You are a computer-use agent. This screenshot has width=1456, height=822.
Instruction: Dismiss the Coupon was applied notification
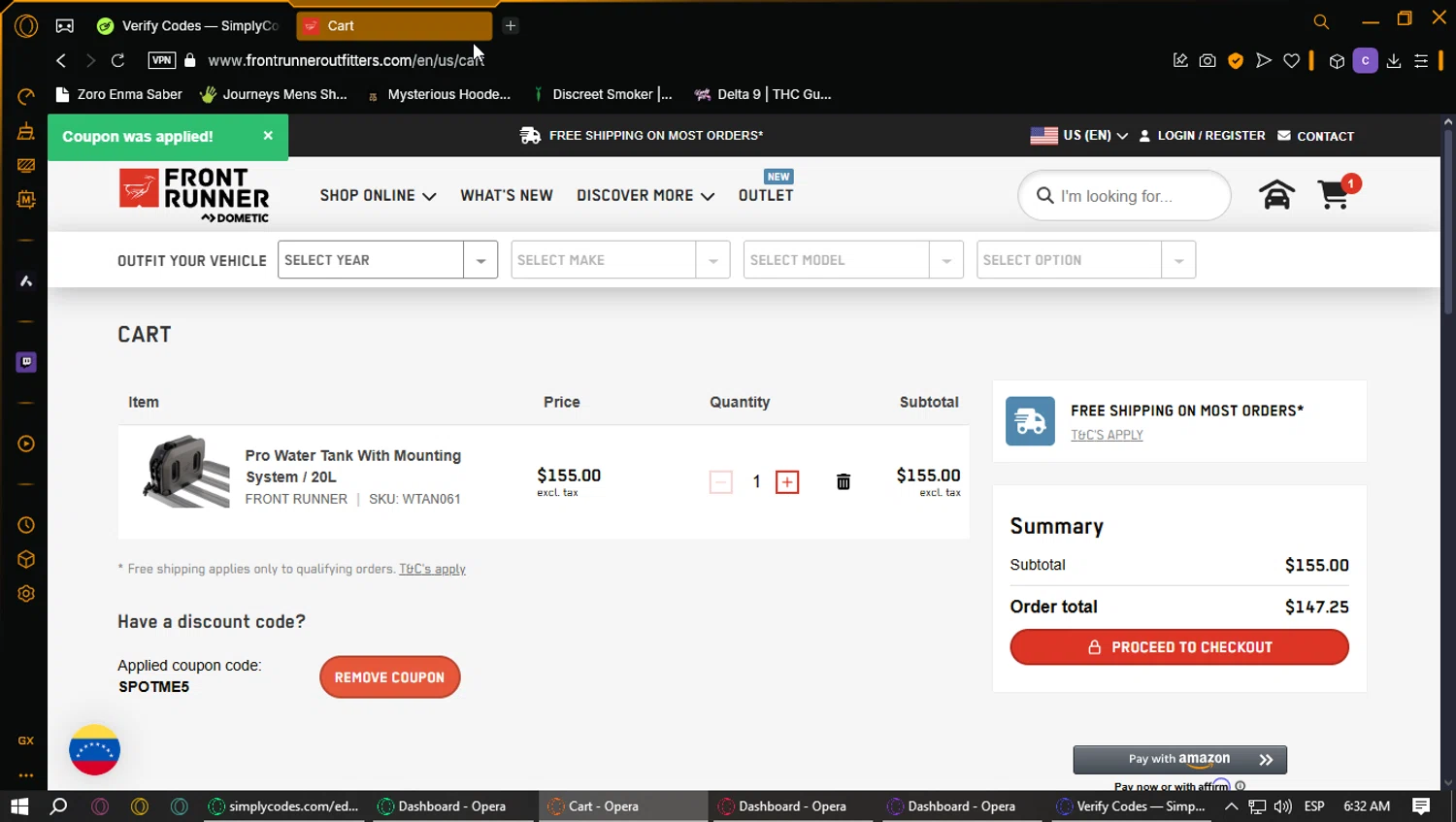pos(268,136)
